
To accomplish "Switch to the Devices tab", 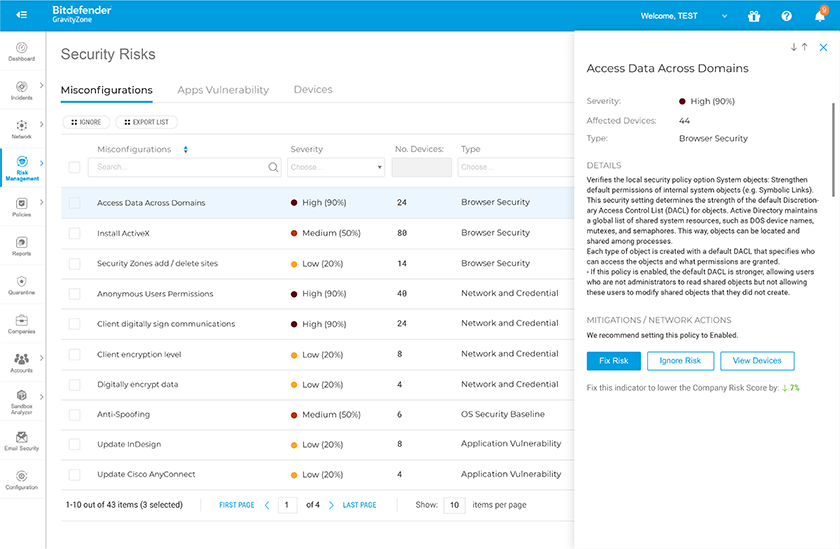I will tap(313, 89).
